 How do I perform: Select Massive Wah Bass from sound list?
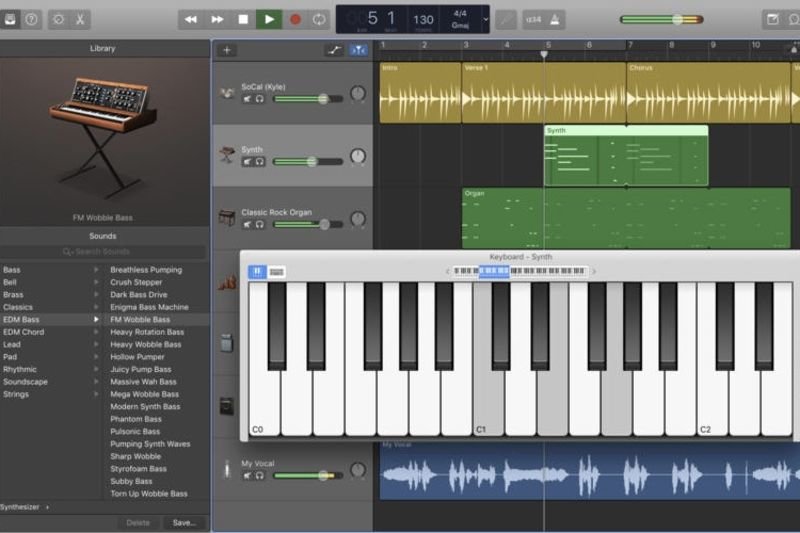[x=143, y=382]
